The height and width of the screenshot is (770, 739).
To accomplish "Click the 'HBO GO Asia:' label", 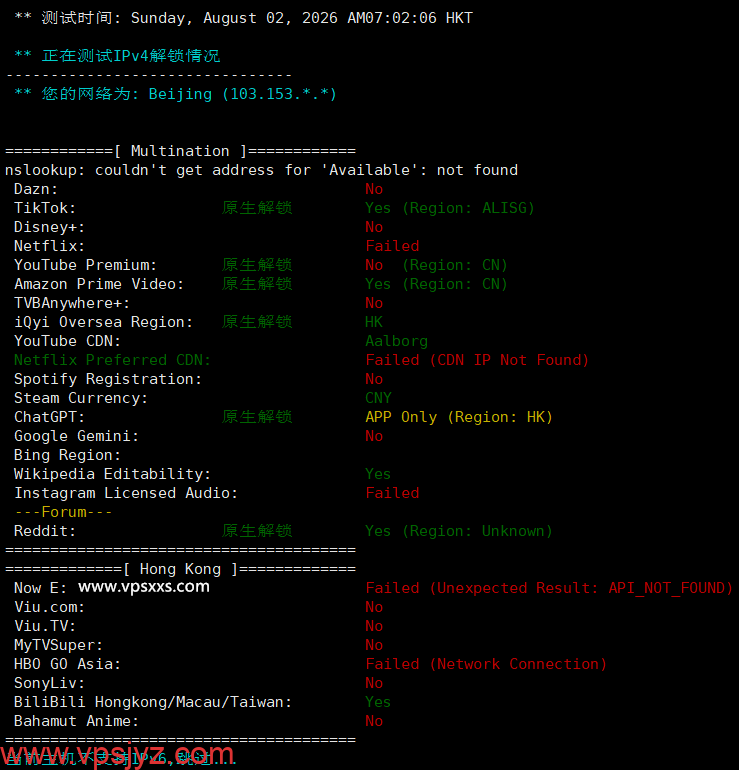I will (x=67, y=664).
